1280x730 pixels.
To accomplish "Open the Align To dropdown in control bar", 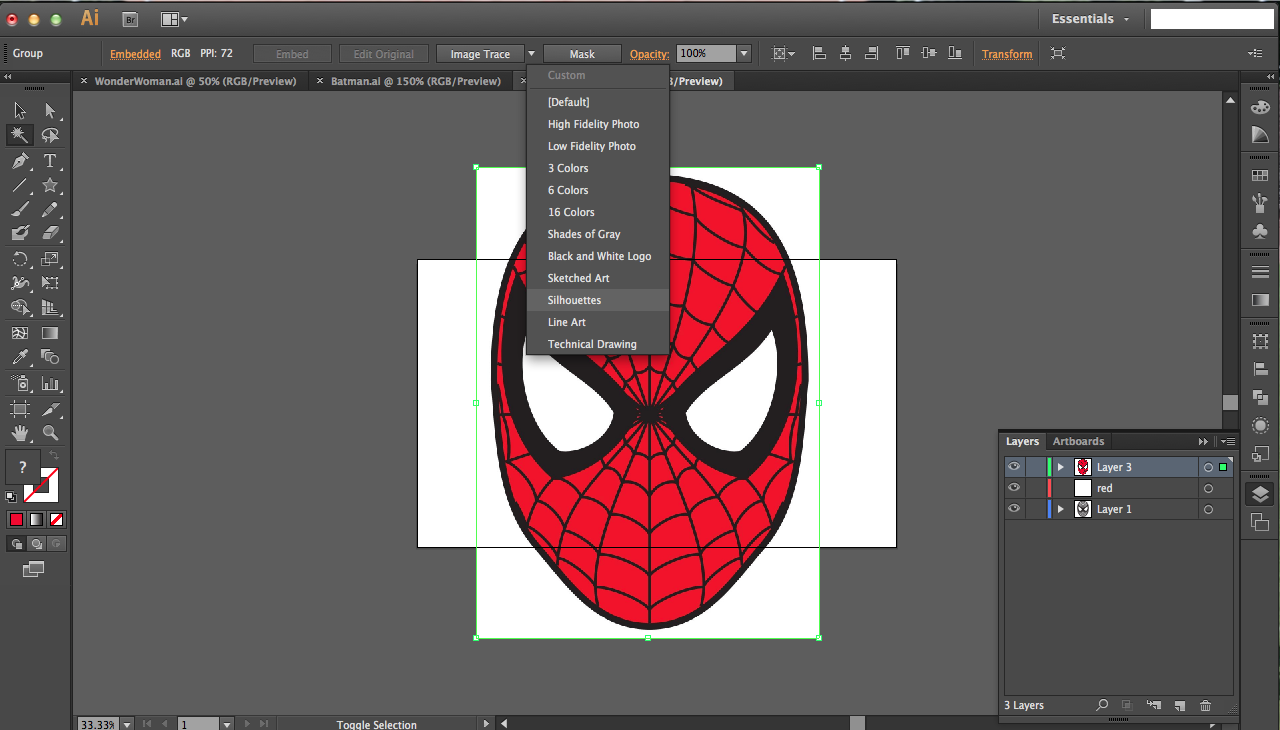I will [785, 53].
